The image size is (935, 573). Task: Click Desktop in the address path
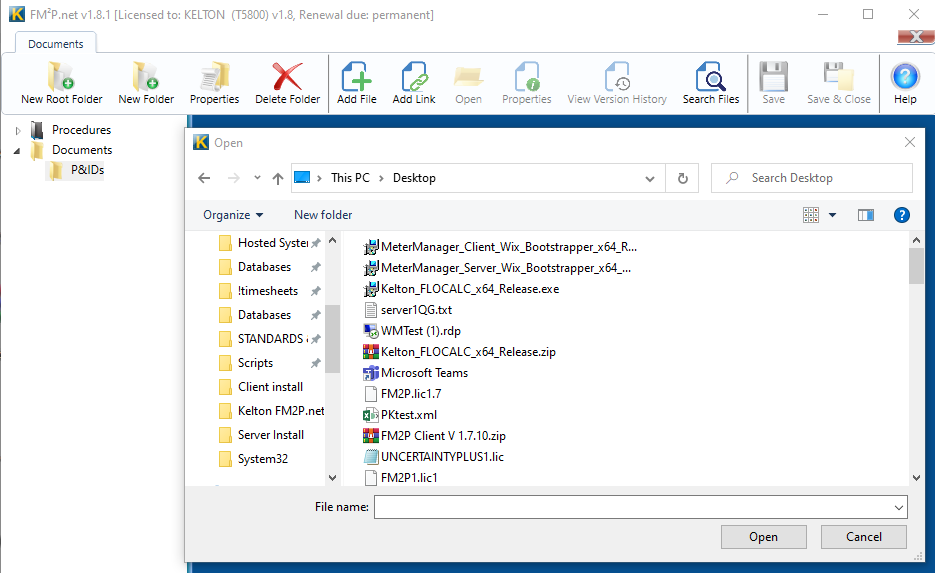tap(414, 178)
